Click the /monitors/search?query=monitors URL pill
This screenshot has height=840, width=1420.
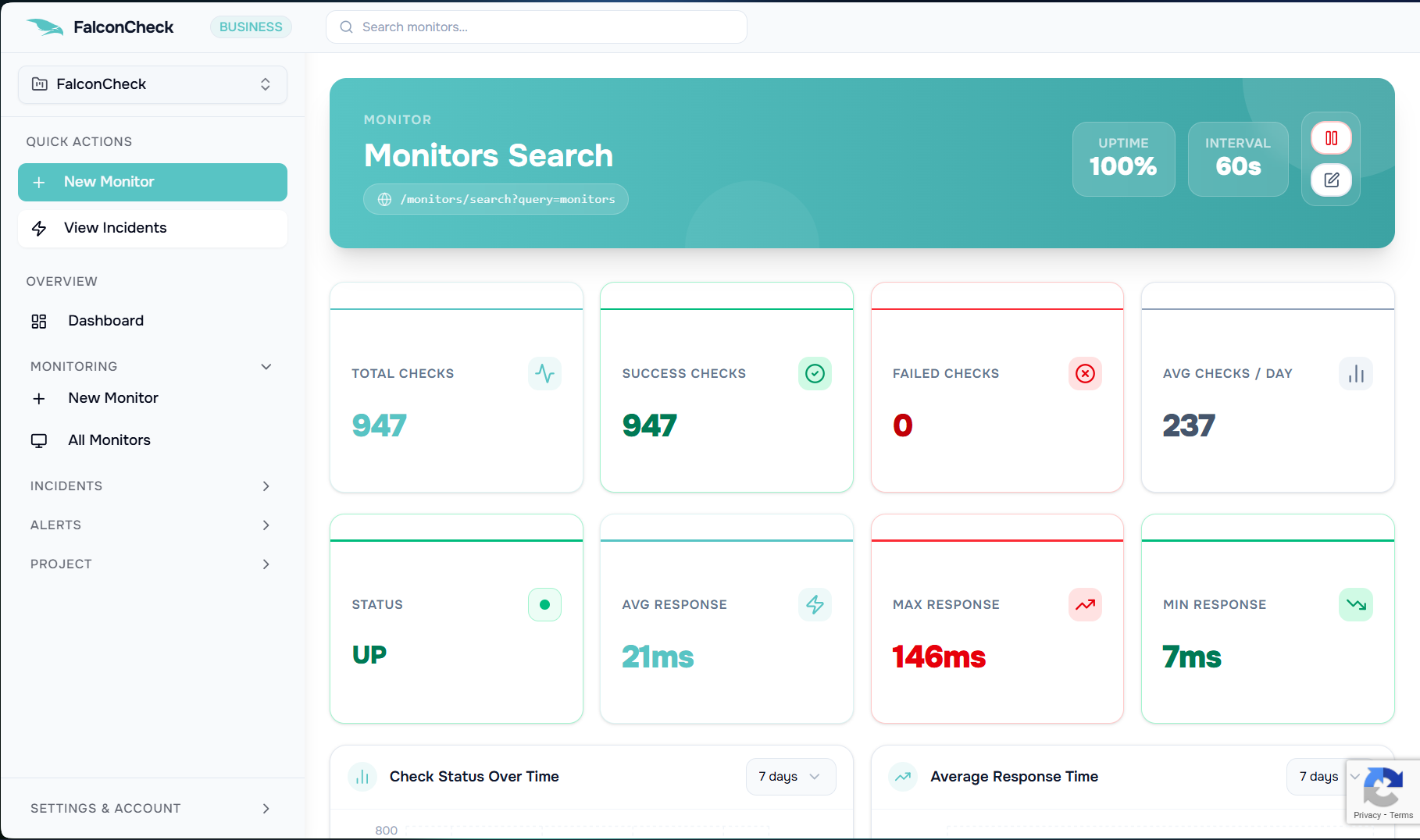(495, 199)
